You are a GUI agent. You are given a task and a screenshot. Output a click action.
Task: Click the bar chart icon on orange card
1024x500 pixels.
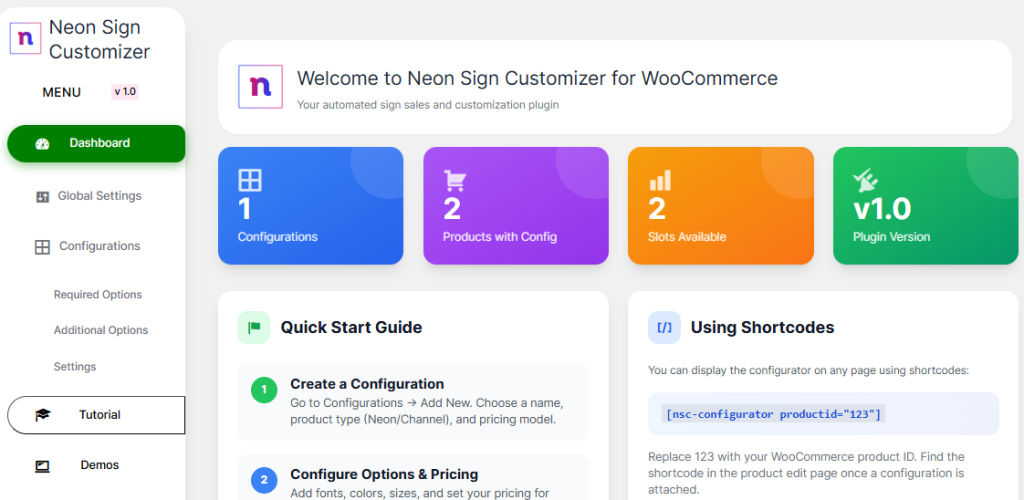tap(660, 180)
